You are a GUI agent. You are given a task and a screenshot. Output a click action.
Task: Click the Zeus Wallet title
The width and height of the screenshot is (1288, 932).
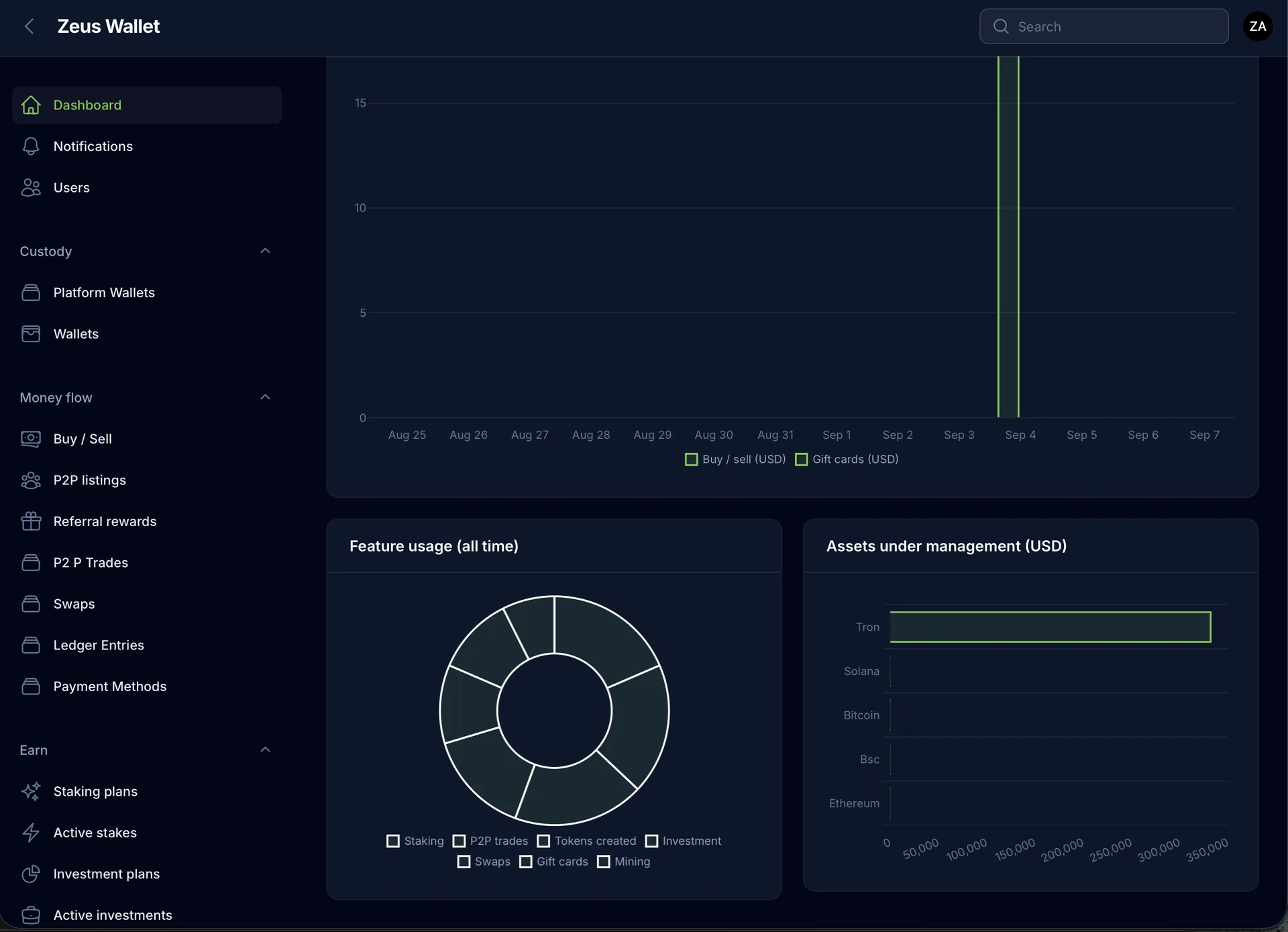[109, 26]
